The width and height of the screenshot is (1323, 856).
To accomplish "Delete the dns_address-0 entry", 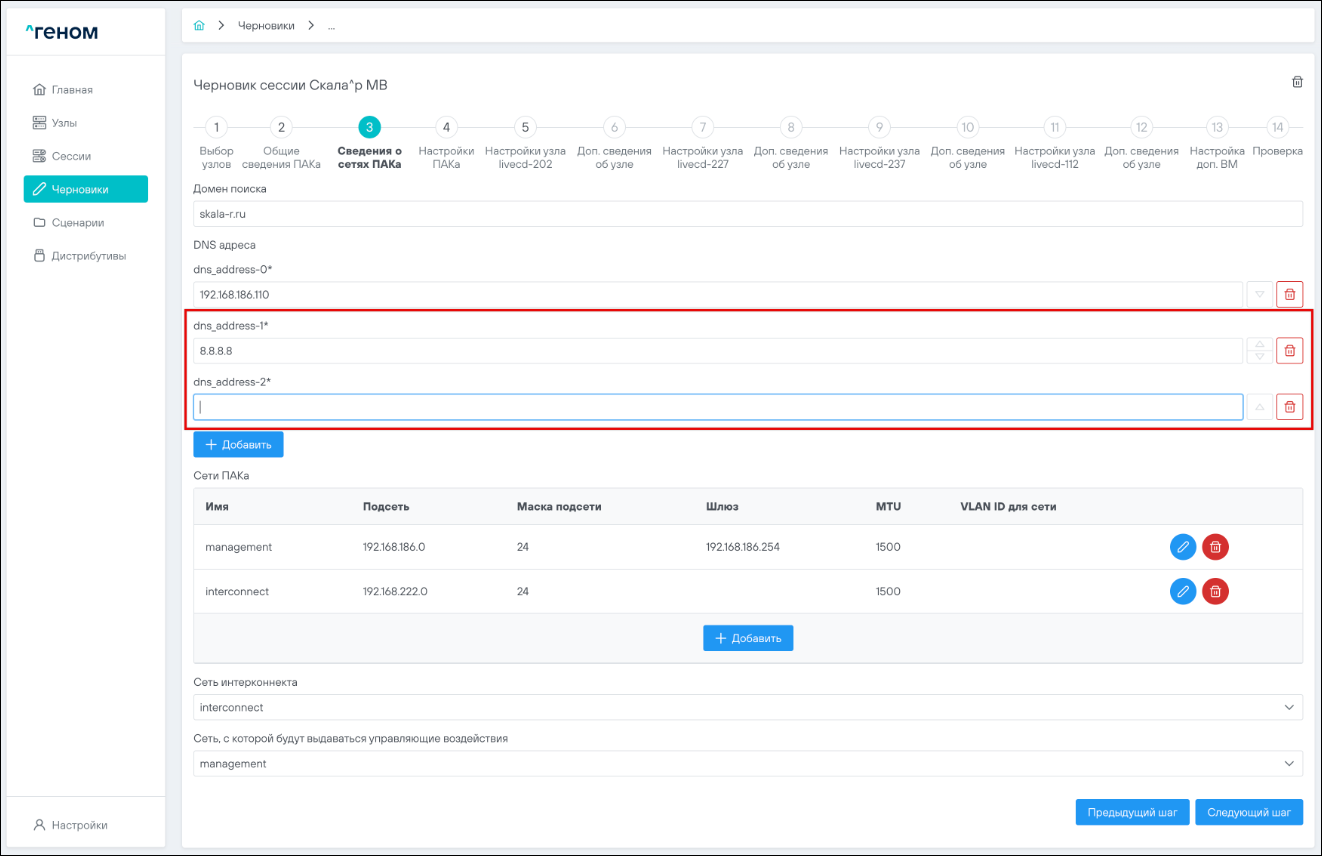I will pos(1289,295).
